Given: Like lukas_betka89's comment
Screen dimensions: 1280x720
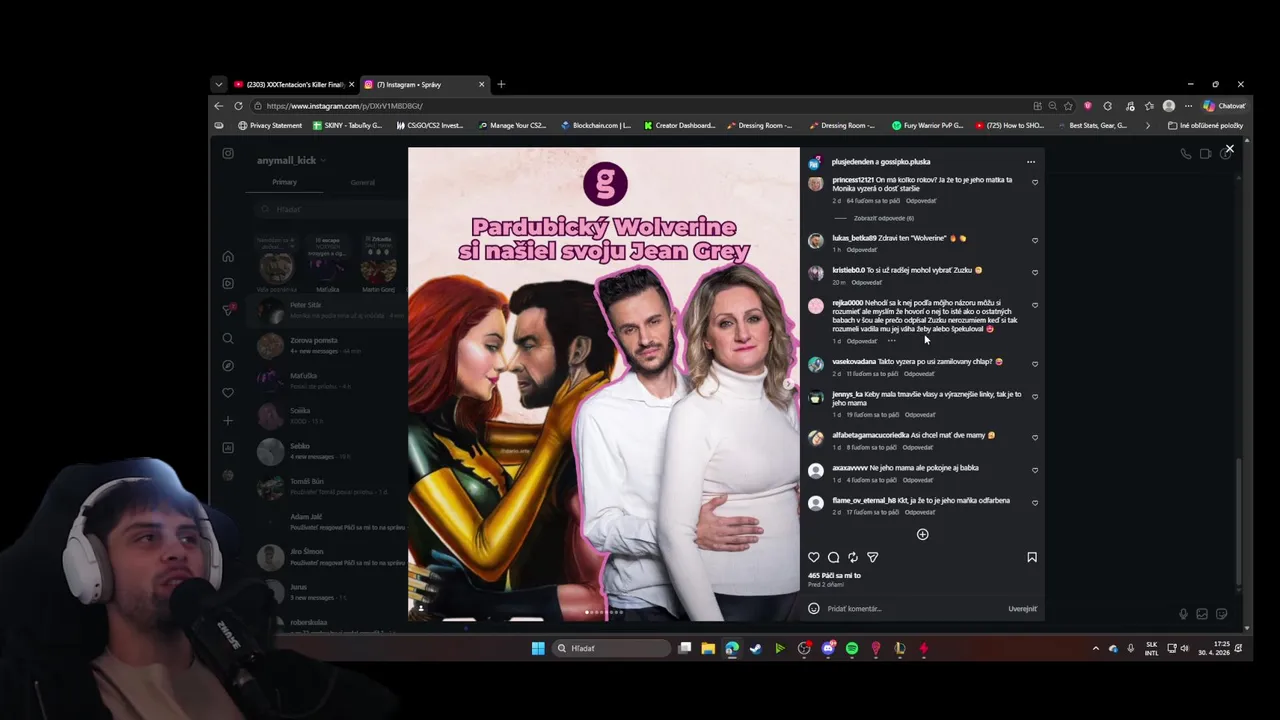Looking at the screenshot, I should point(1035,240).
